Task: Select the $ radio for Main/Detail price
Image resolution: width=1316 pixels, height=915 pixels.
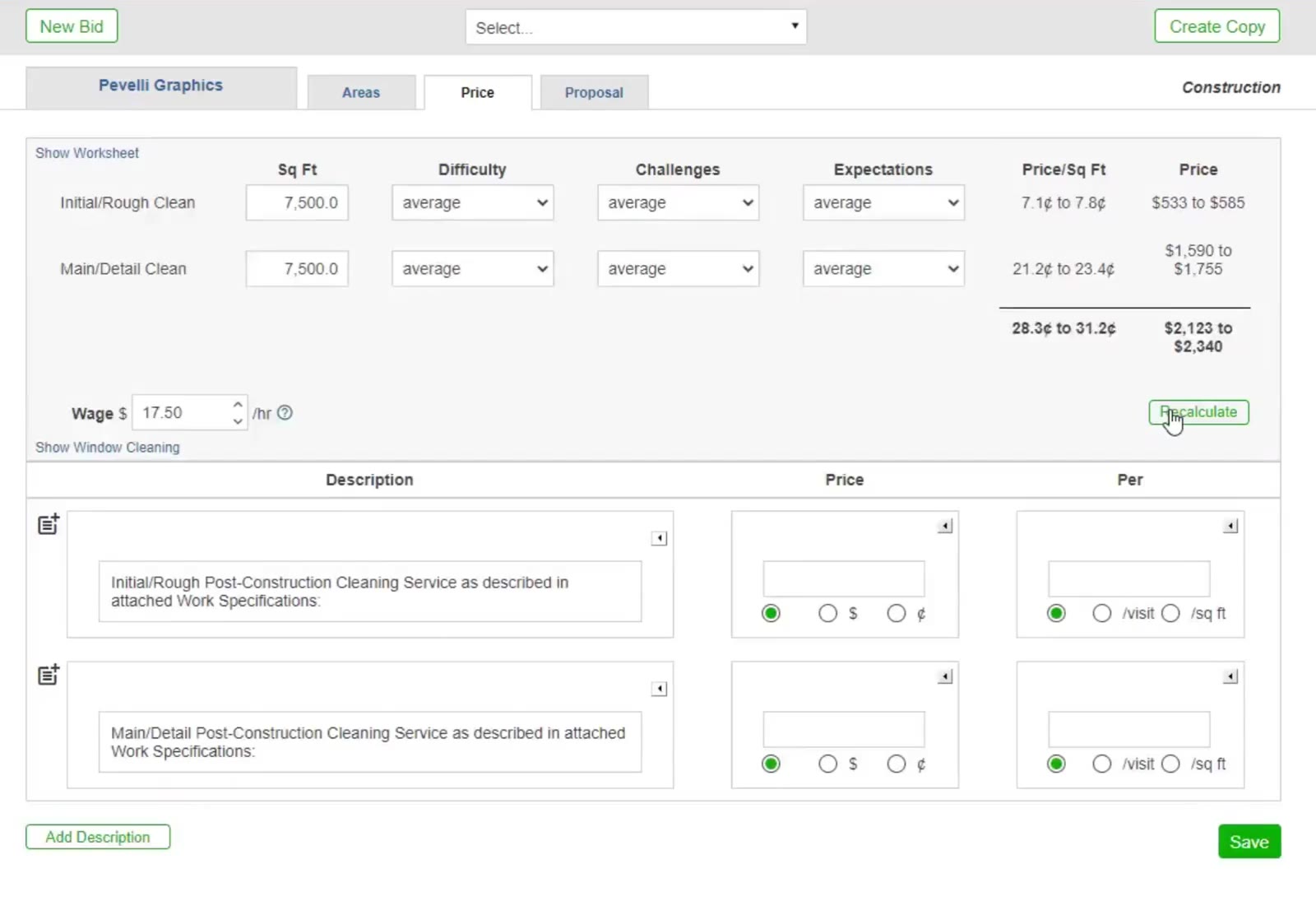Action: click(x=828, y=764)
